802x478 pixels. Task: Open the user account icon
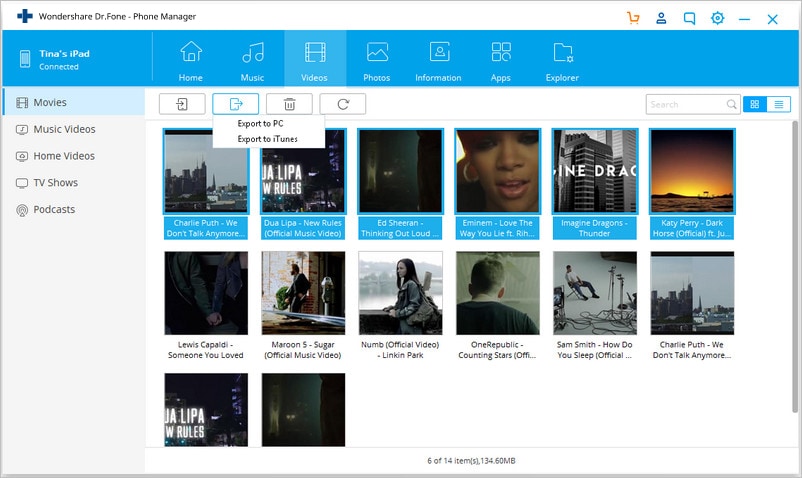pyautogui.click(x=661, y=18)
